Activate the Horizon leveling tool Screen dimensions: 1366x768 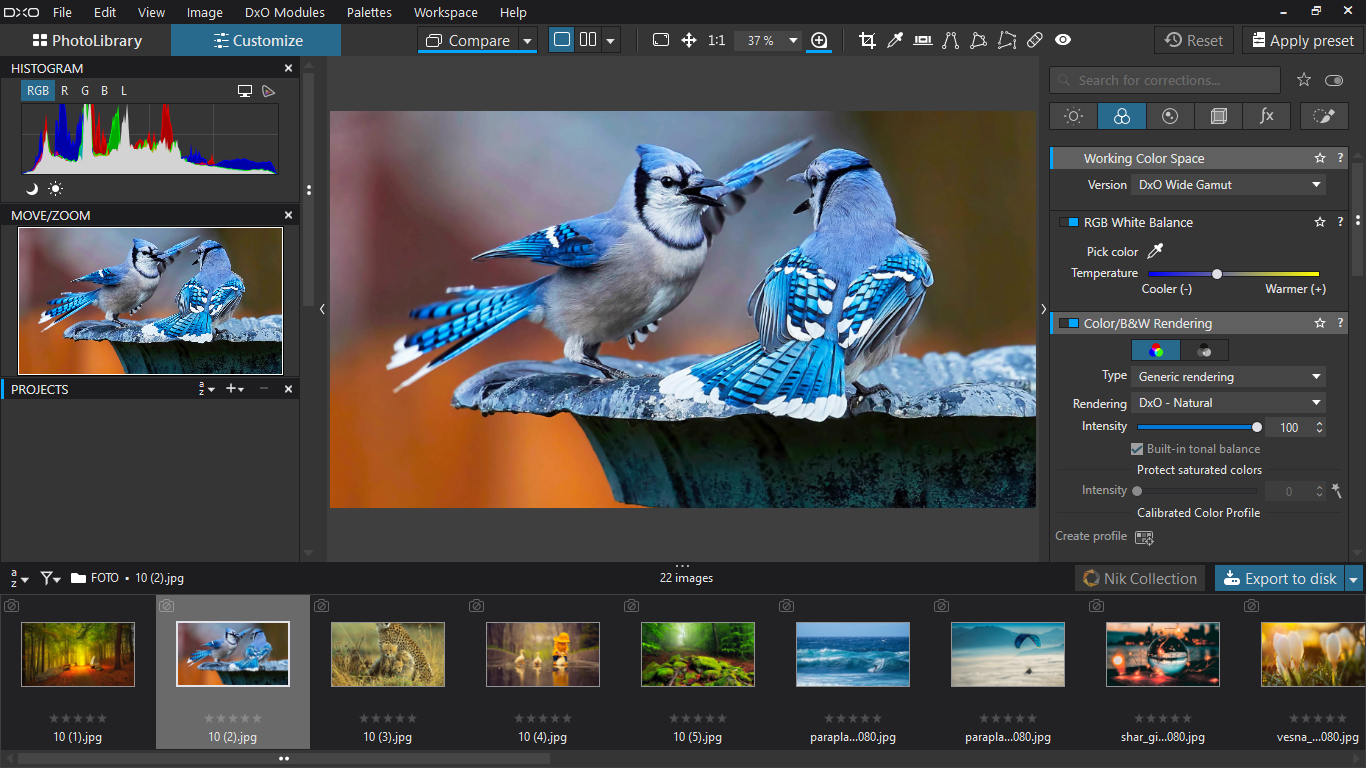(923, 40)
